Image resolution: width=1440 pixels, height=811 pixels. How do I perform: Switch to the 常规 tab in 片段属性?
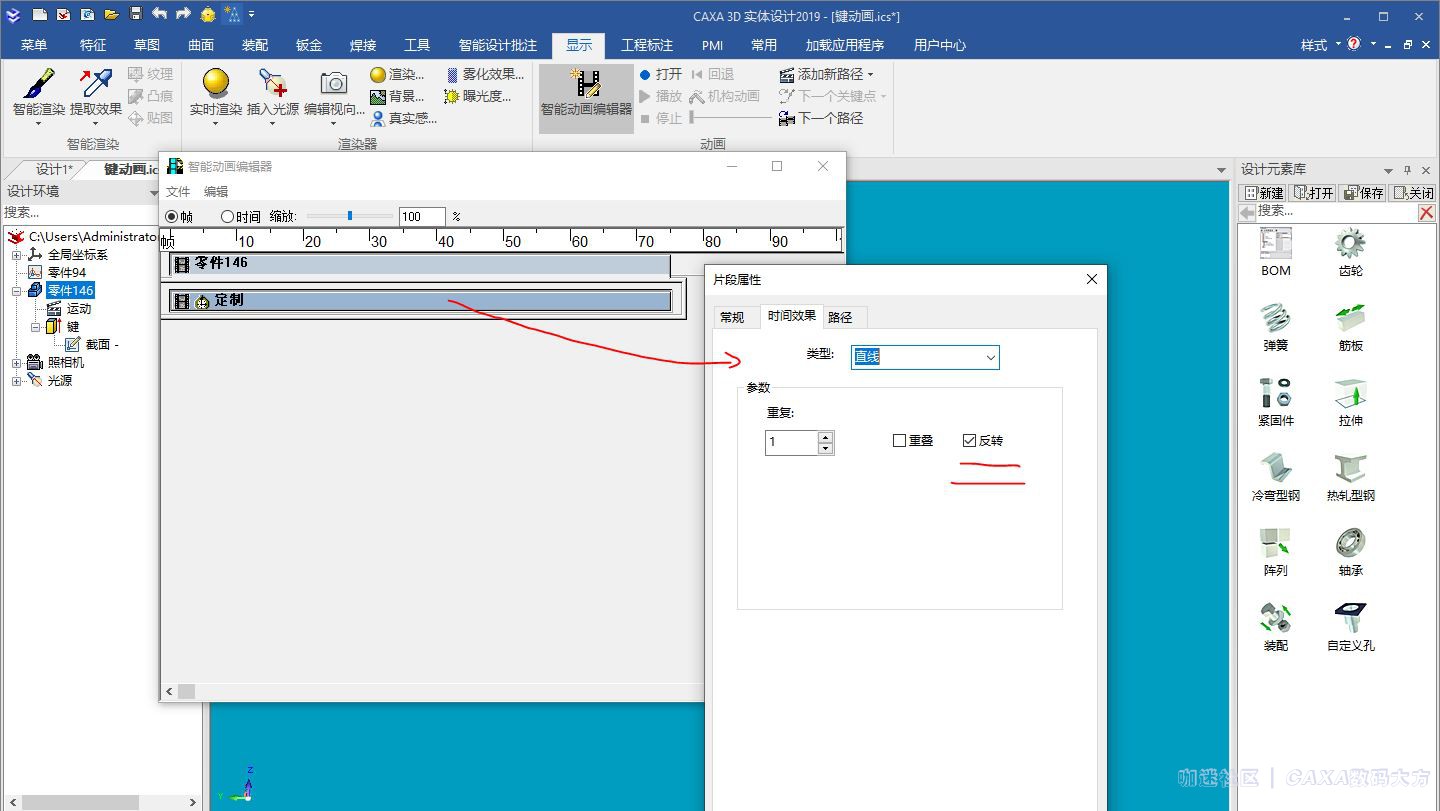[733, 317]
